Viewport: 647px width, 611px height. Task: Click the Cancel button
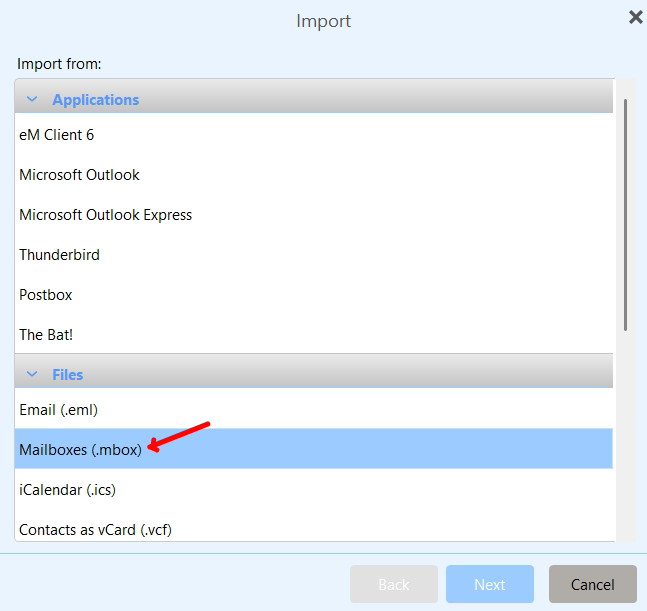pos(593,584)
